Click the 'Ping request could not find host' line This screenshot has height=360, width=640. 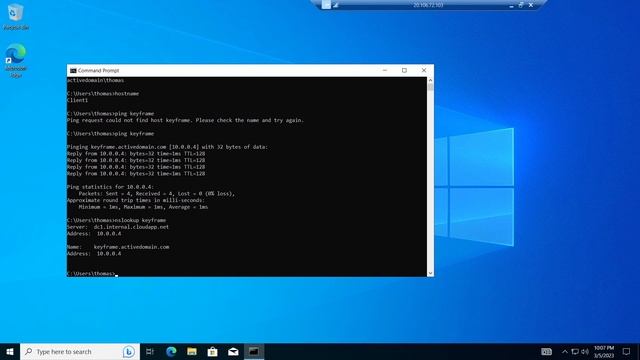click(x=185, y=120)
